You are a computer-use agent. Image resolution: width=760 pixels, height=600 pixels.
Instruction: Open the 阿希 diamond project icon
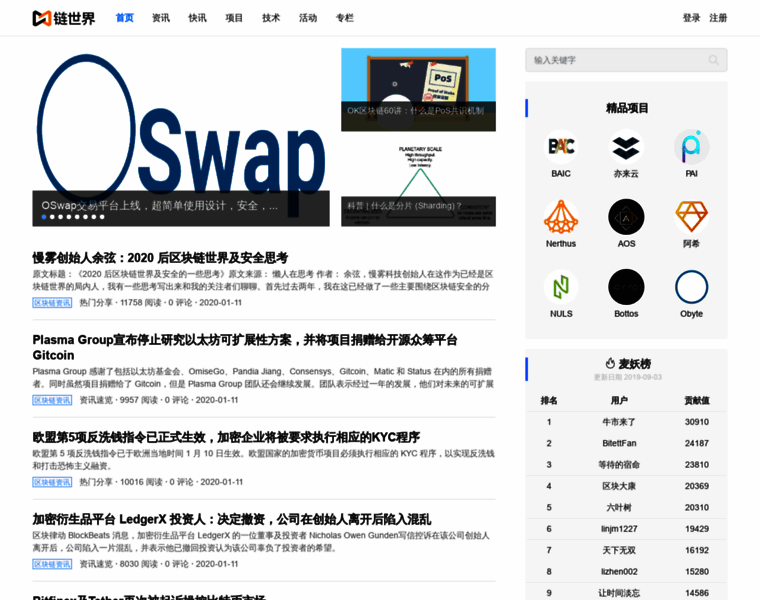pos(692,217)
